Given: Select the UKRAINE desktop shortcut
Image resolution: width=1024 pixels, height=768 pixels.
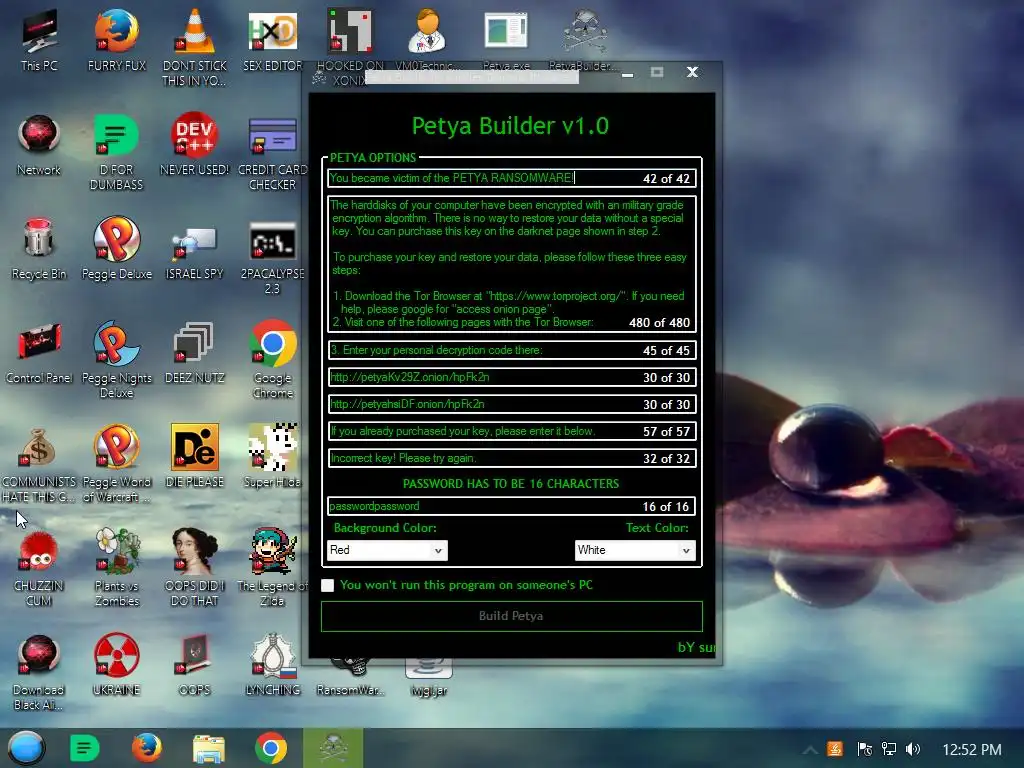Looking at the screenshot, I should tap(117, 665).
